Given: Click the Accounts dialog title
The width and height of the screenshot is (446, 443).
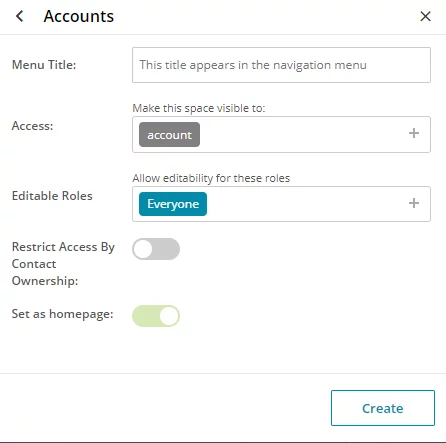Looking at the screenshot, I should coord(79,16).
